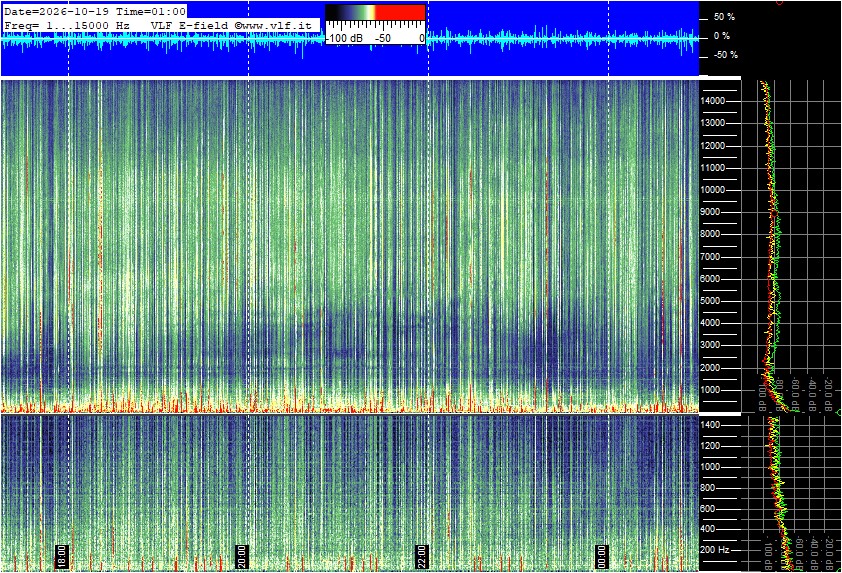Click the '-50' color scale label
This screenshot has width=842, height=573.
coord(382,39)
